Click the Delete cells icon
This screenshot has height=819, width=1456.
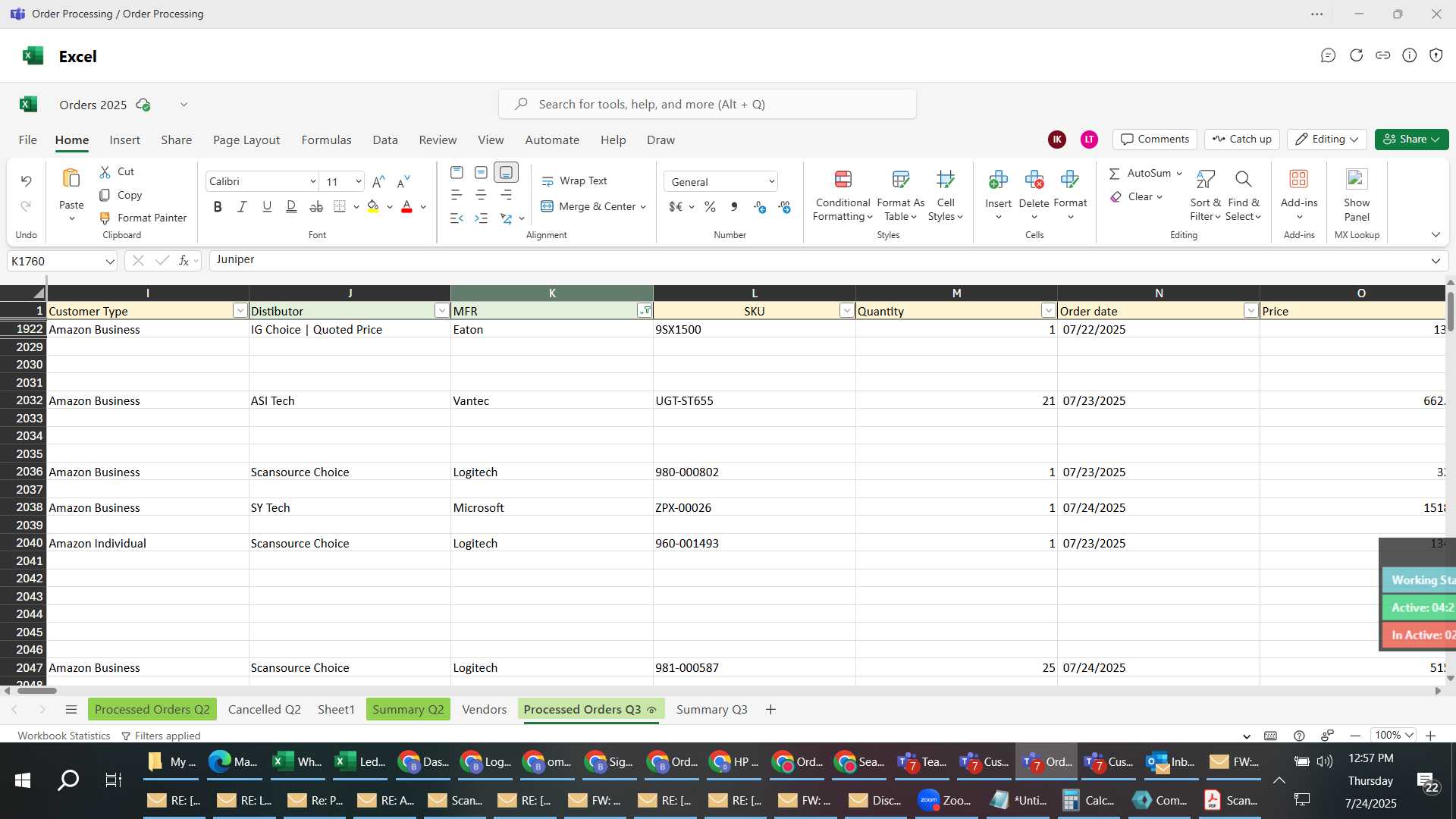coord(1034,180)
